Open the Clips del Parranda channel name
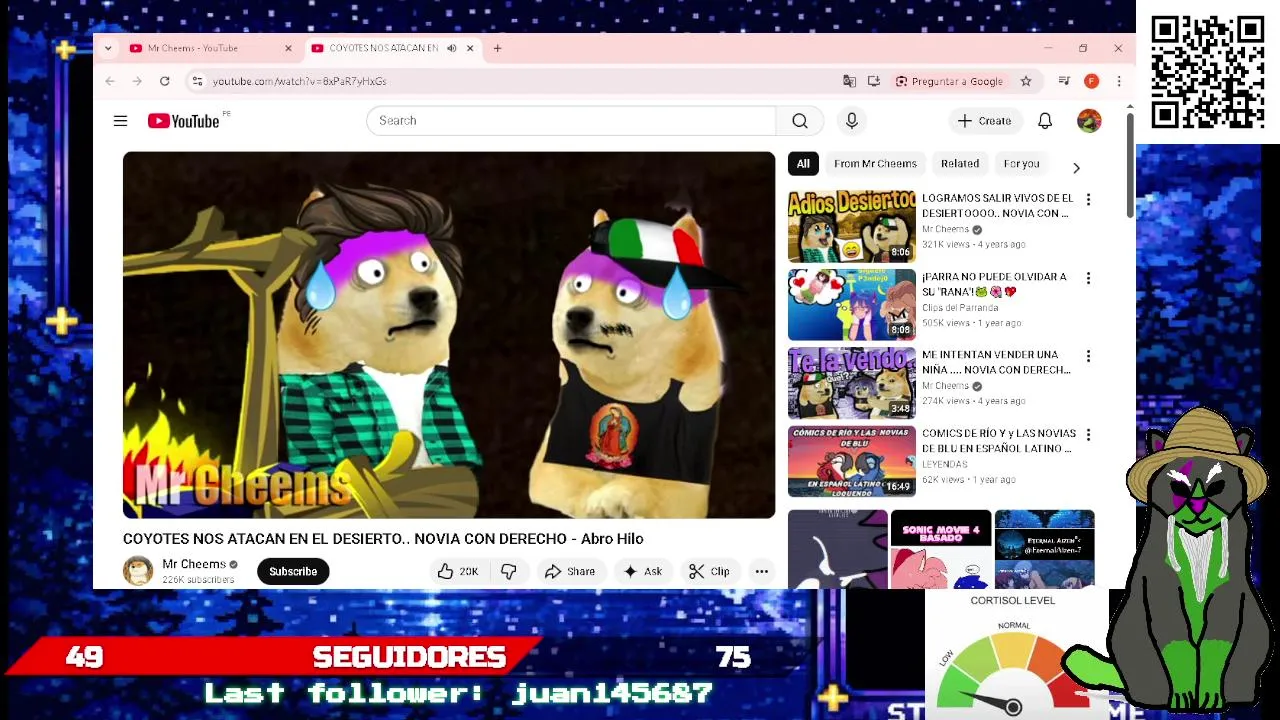Screen dimensions: 1280x720 point(959,308)
